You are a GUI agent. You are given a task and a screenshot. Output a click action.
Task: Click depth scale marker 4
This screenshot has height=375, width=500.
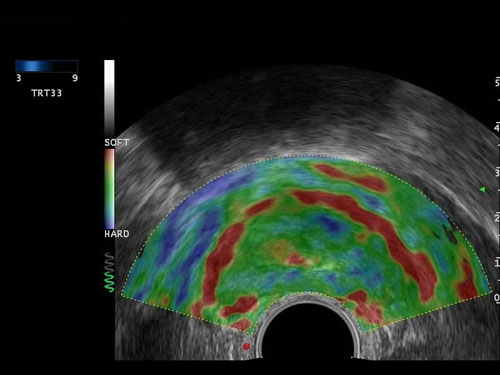point(497,128)
